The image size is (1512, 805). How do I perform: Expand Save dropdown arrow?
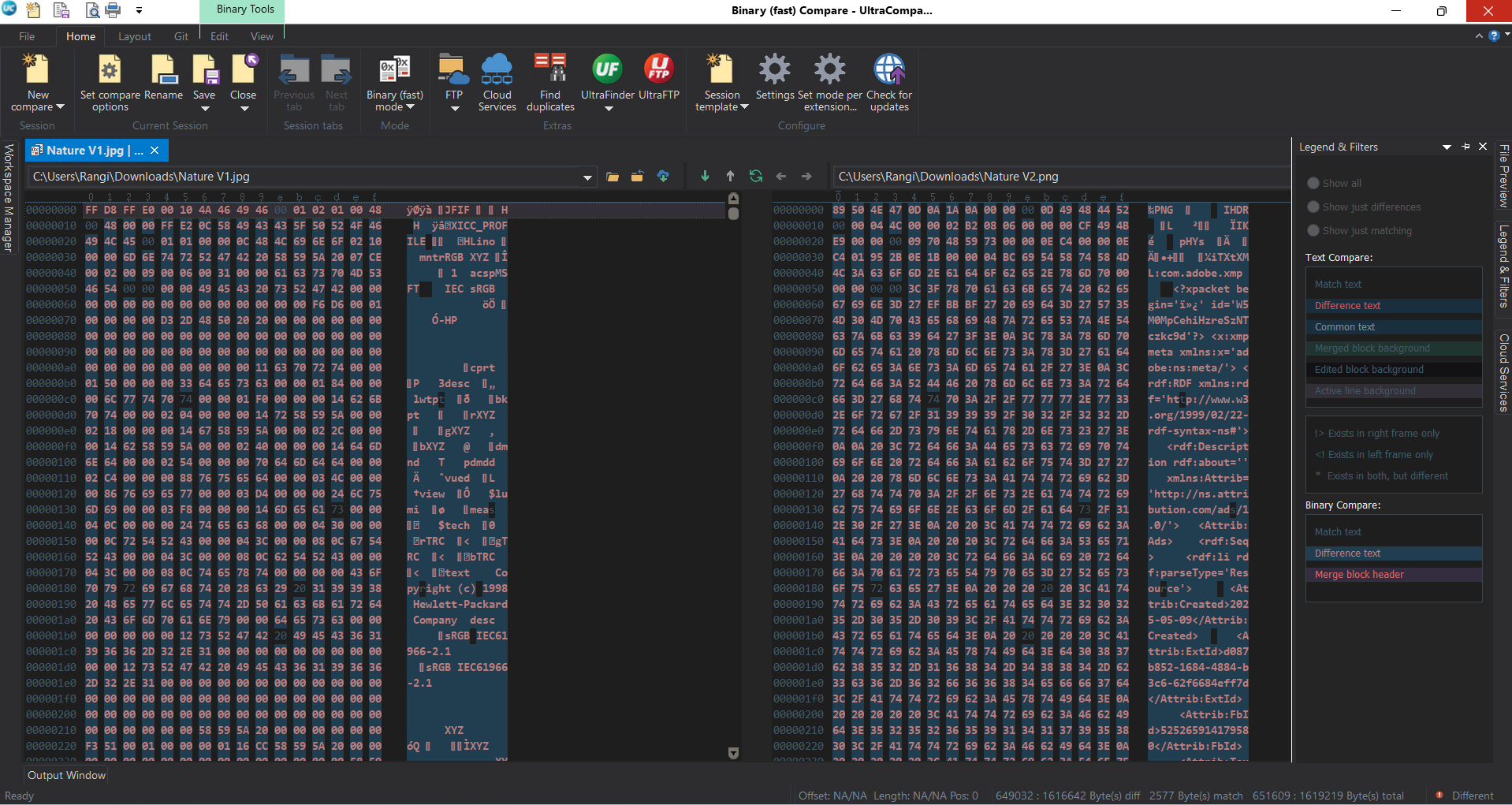[x=204, y=109]
